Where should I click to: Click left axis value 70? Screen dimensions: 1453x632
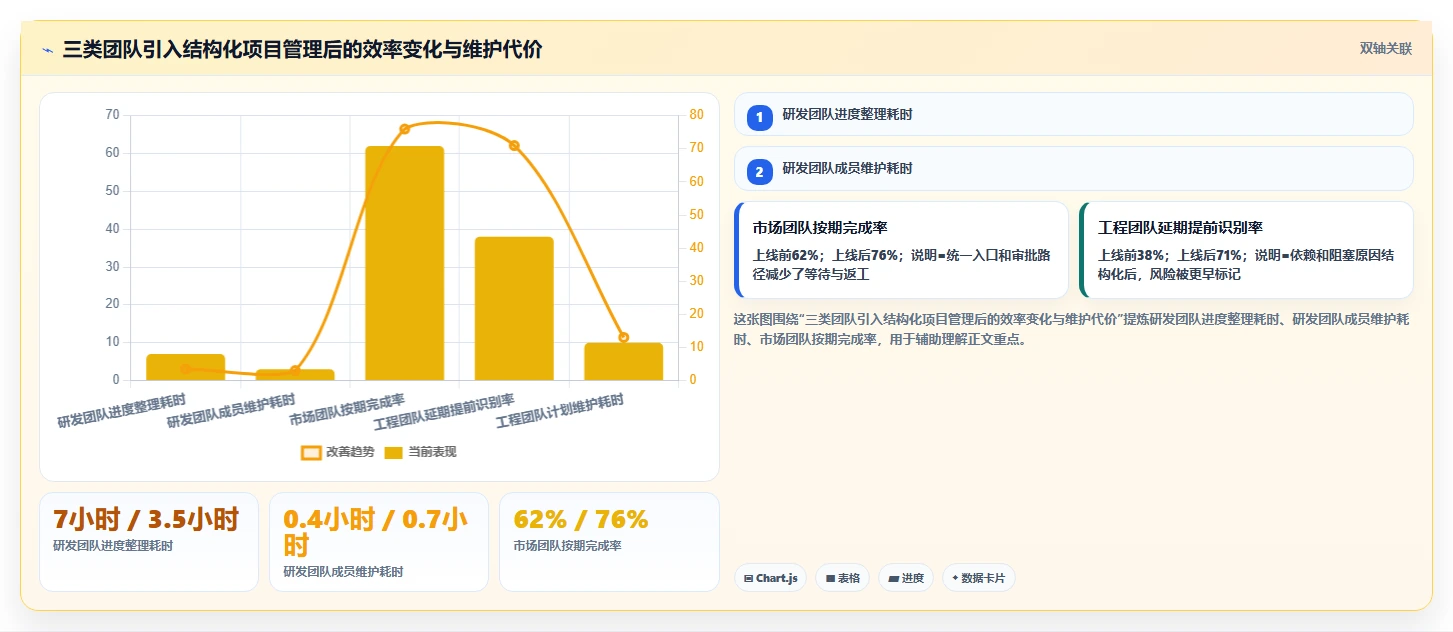click(112, 115)
